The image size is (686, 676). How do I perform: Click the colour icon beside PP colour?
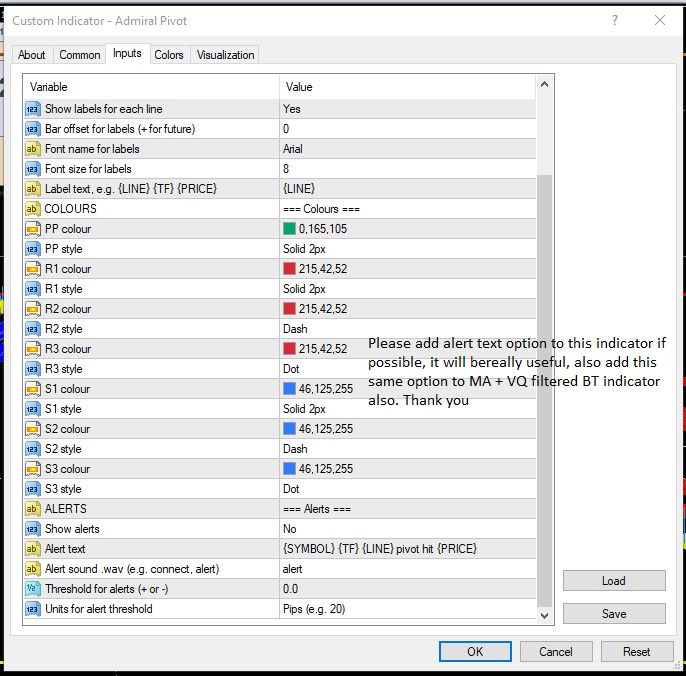coord(33,229)
